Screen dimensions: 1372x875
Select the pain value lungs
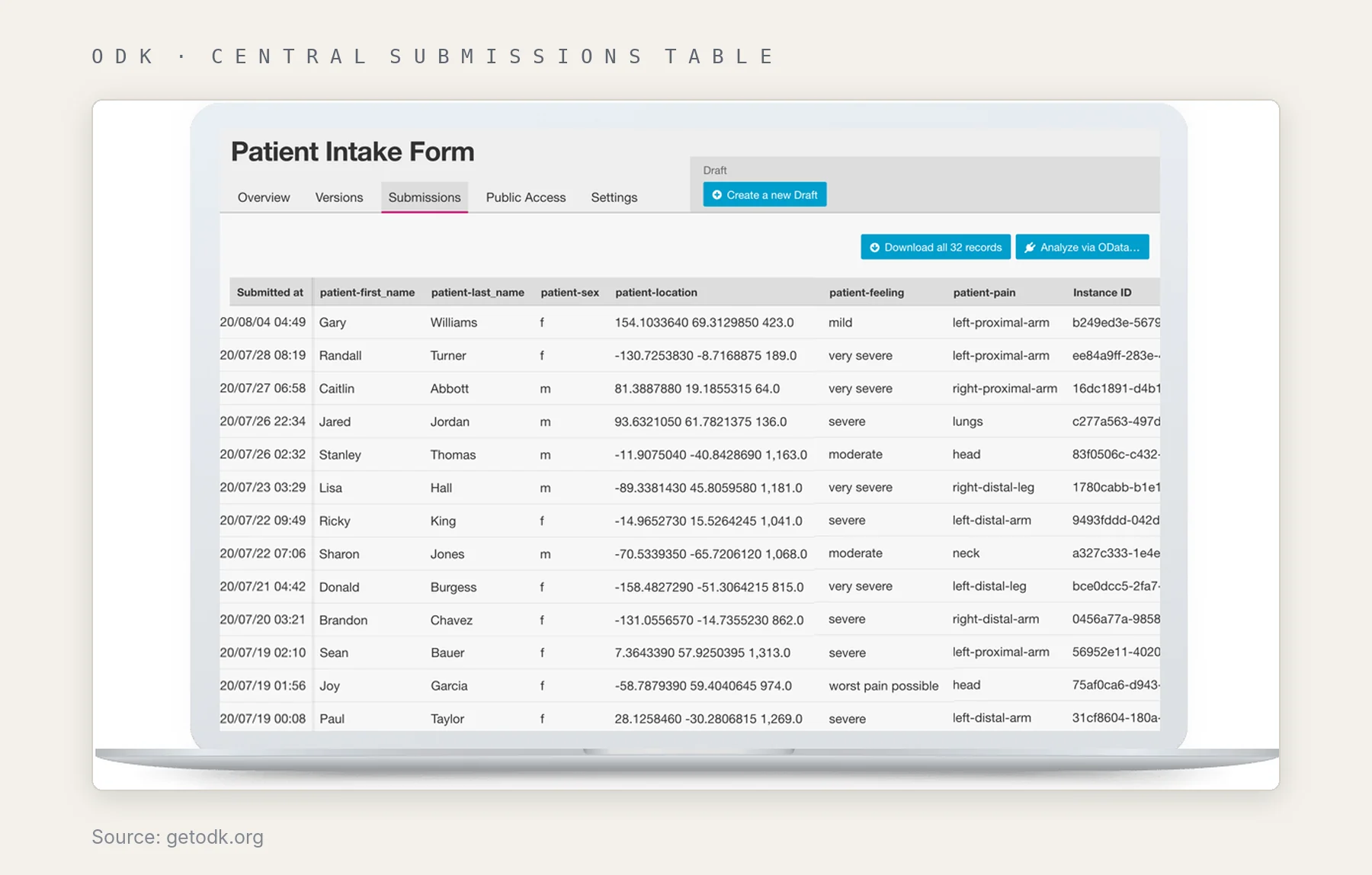(x=967, y=421)
